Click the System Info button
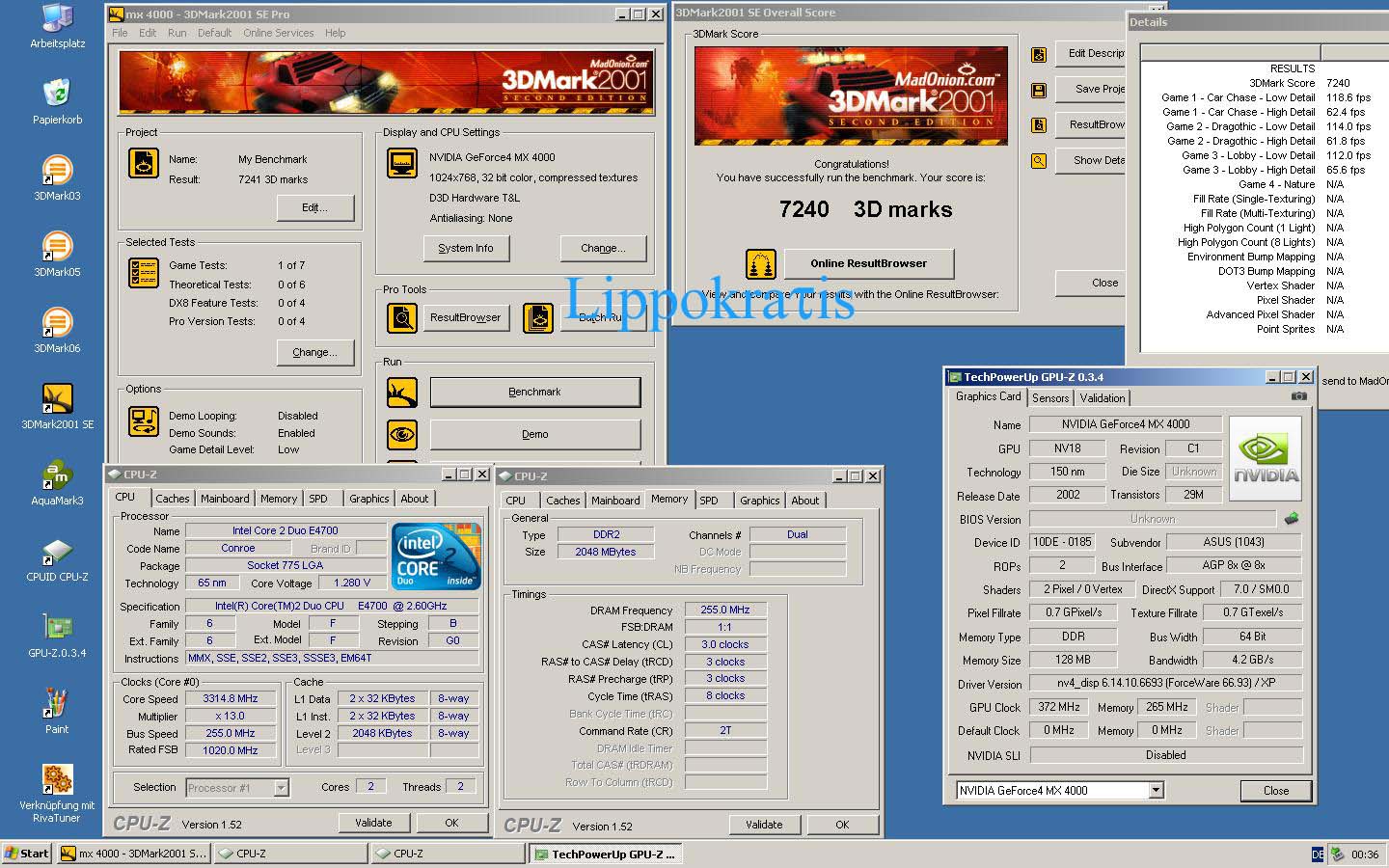 tap(466, 248)
